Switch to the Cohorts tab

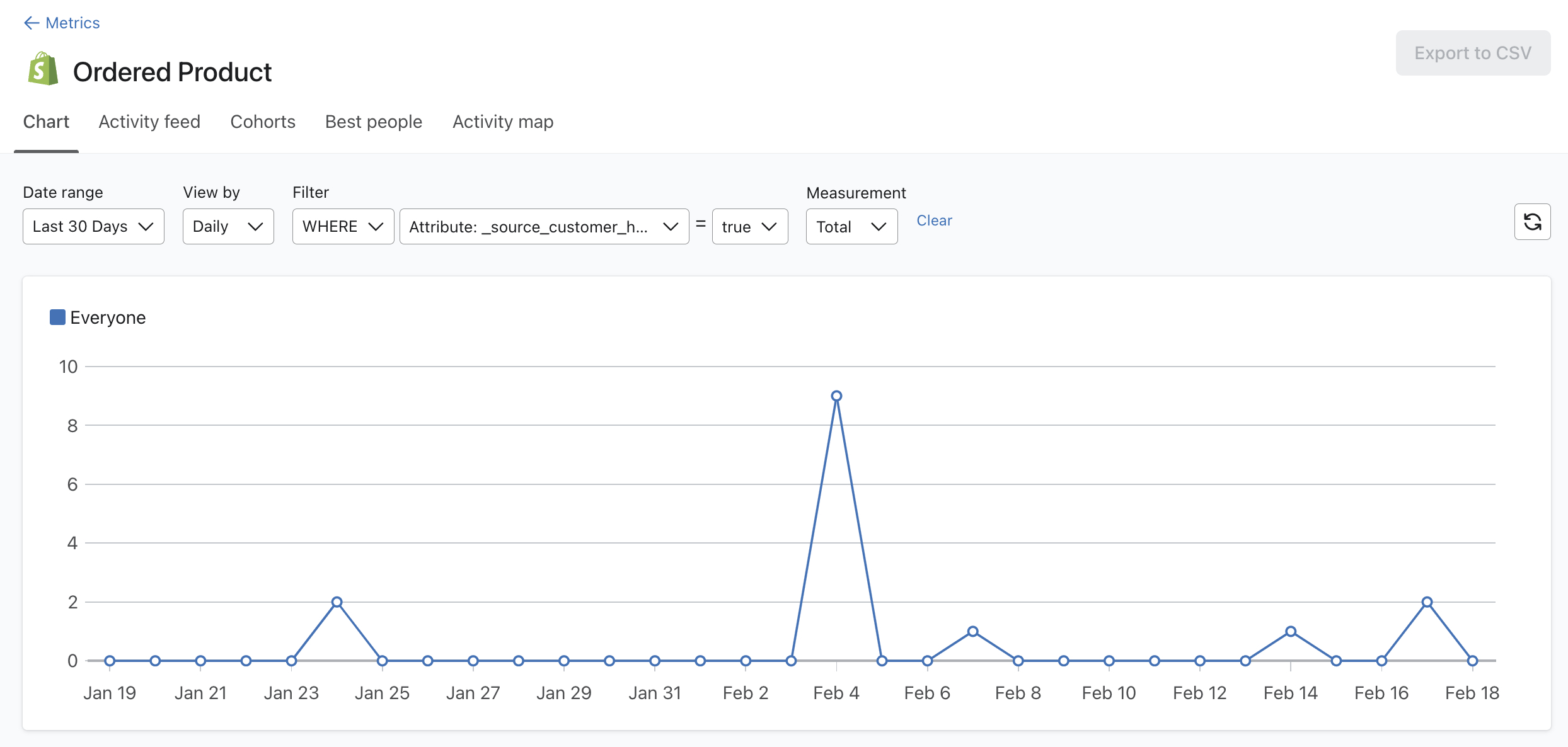pos(262,122)
